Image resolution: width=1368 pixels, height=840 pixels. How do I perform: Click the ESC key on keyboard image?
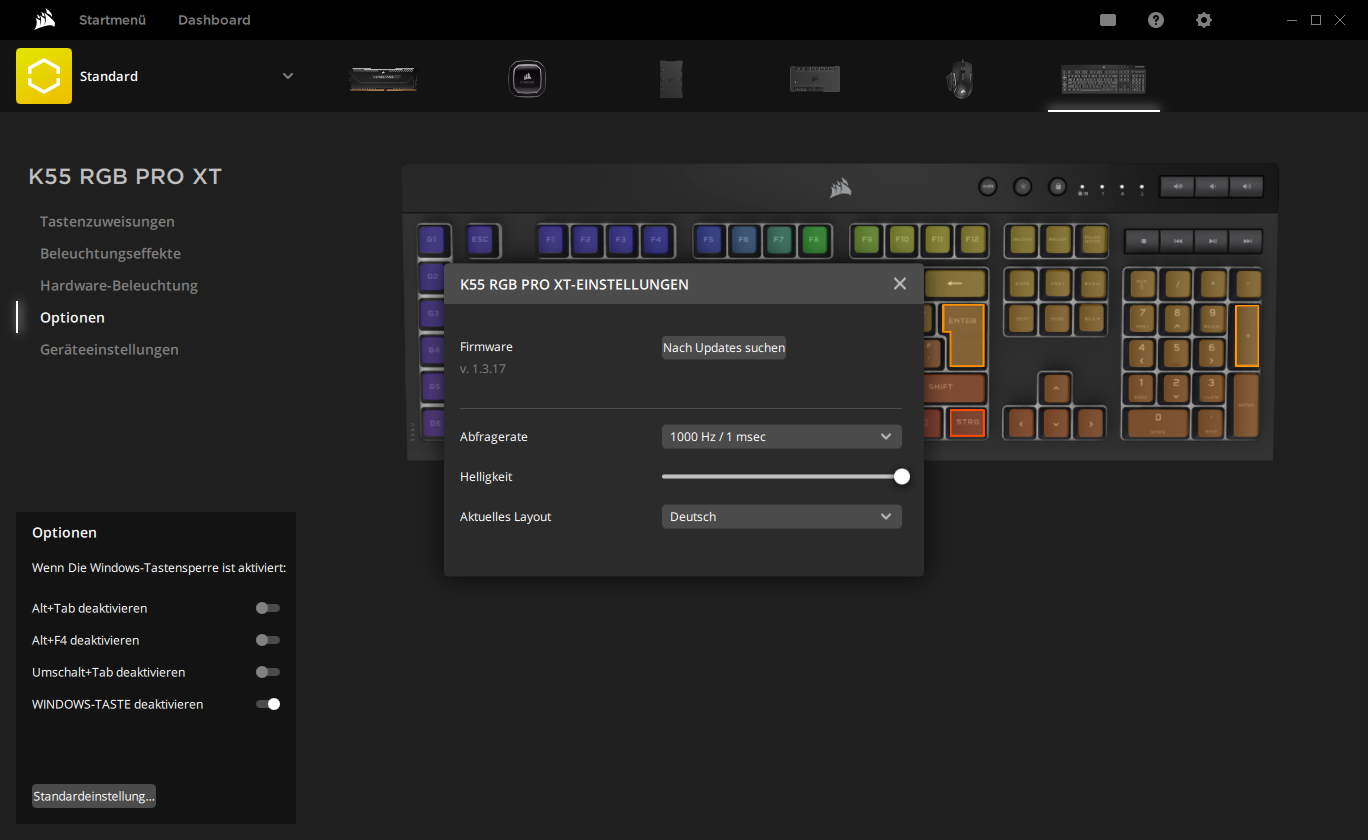[480, 240]
